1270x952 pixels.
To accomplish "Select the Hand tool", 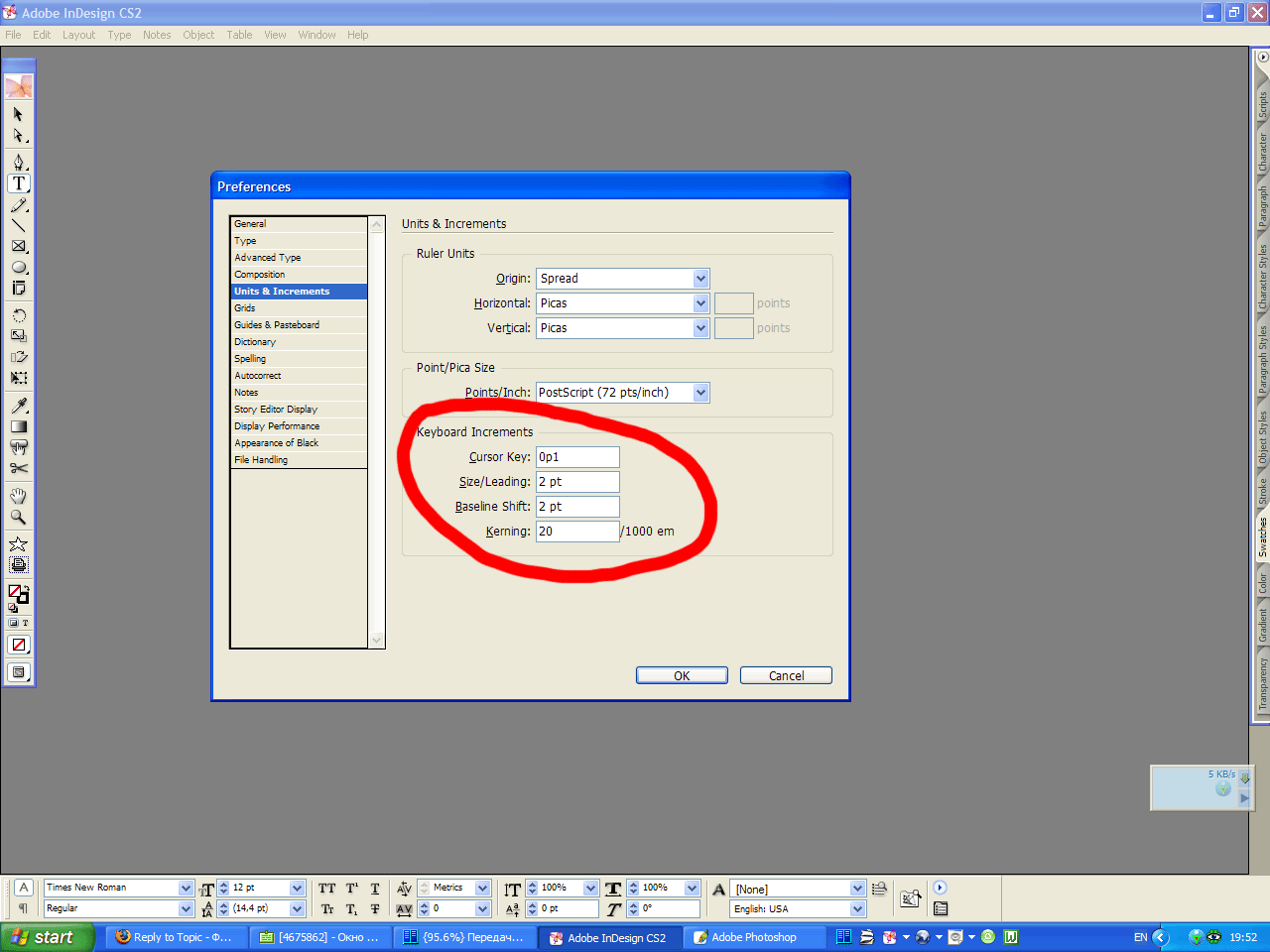I will coord(19,495).
